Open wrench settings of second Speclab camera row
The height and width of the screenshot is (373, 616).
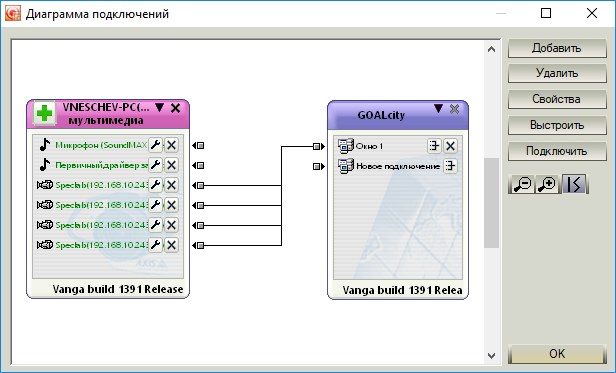point(156,205)
